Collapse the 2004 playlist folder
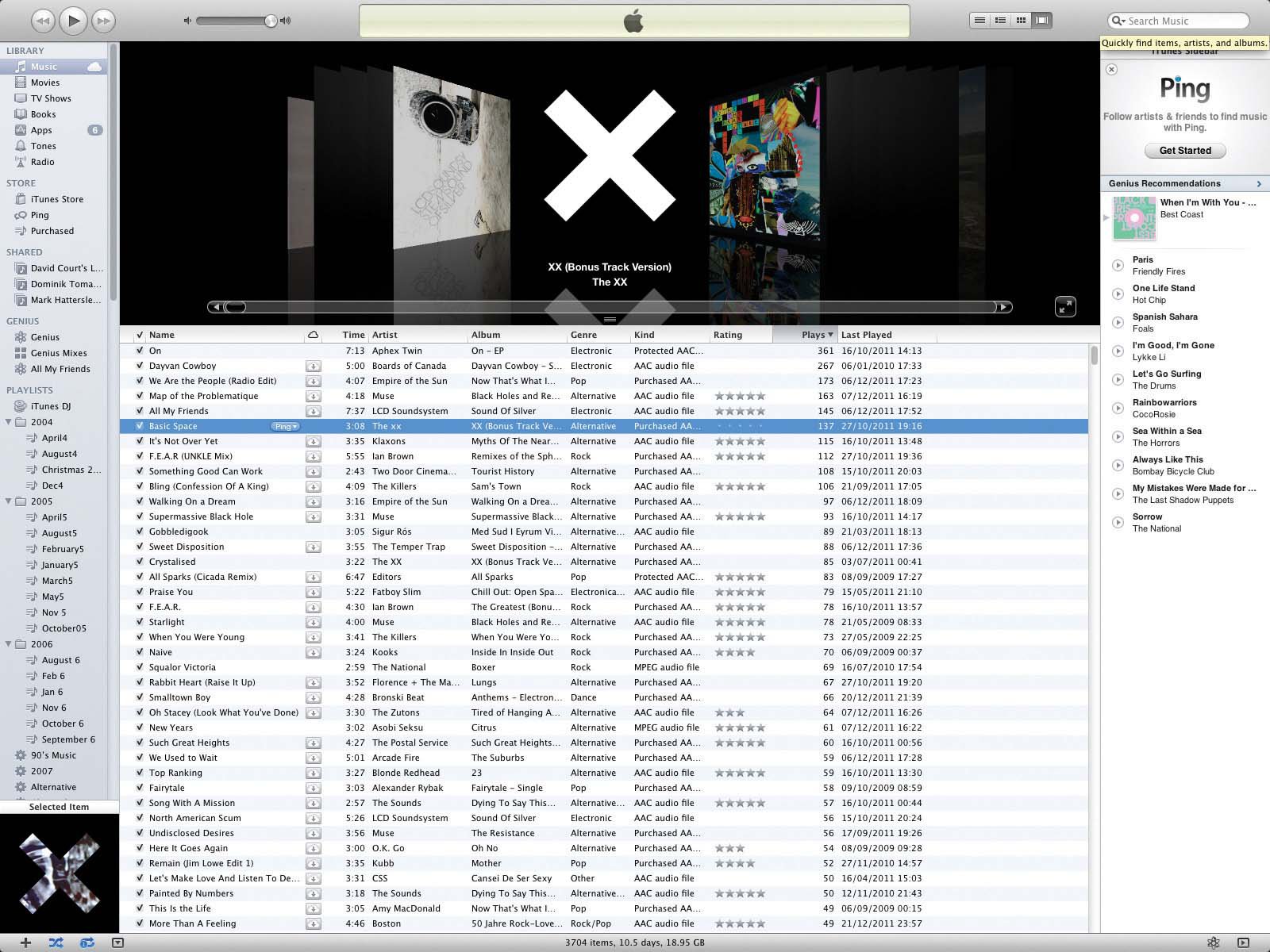Viewport: 1270px width, 952px height. pos(9,422)
